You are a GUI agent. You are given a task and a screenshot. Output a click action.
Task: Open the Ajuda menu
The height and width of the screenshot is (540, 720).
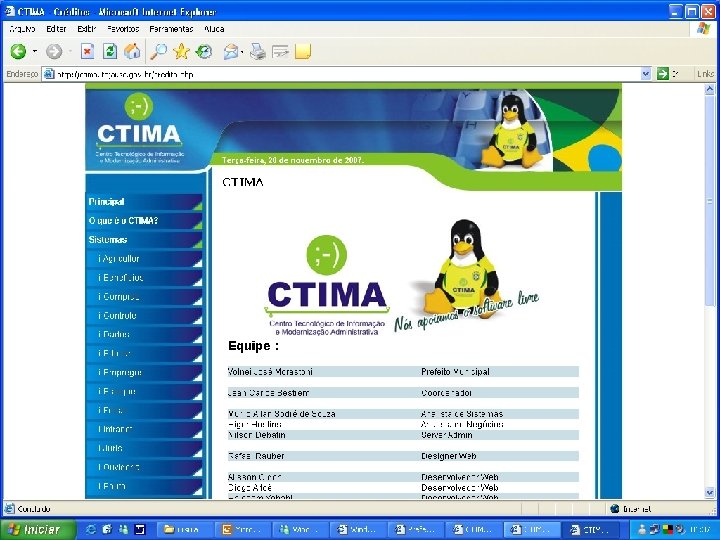click(214, 29)
